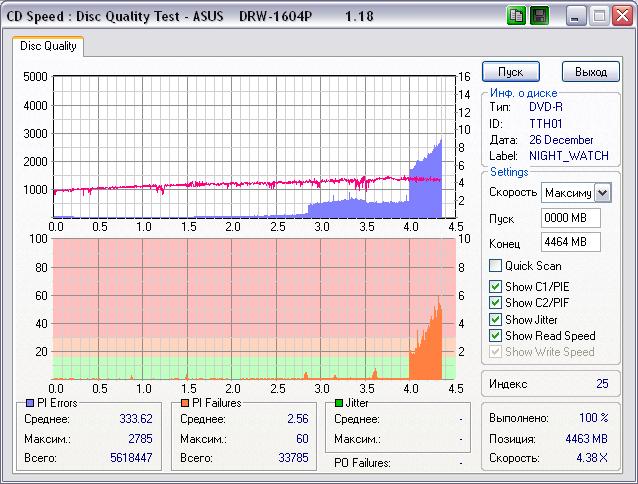Disable the Show Jitter checkbox

tap(495, 319)
